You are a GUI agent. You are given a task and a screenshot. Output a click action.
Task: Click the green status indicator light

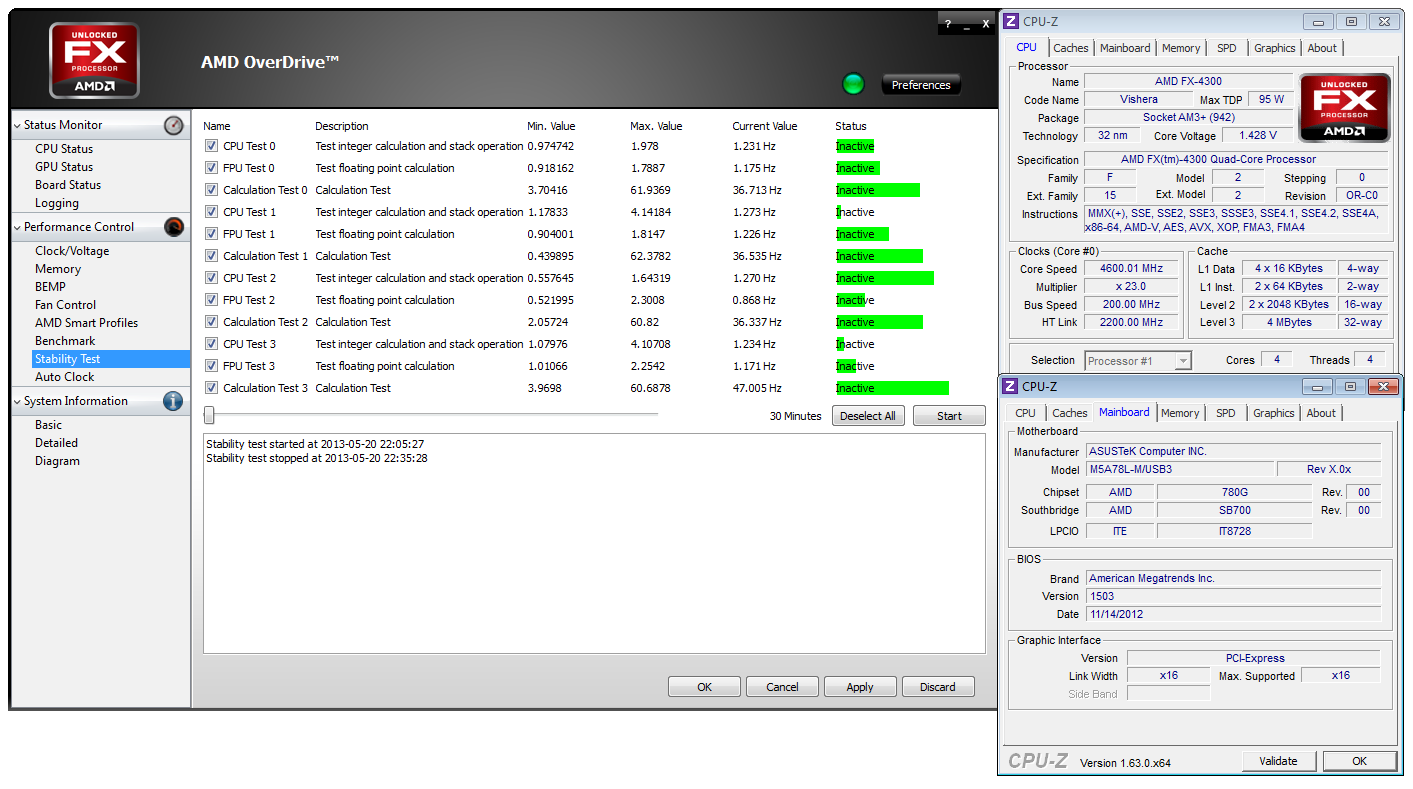(x=853, y=84)
